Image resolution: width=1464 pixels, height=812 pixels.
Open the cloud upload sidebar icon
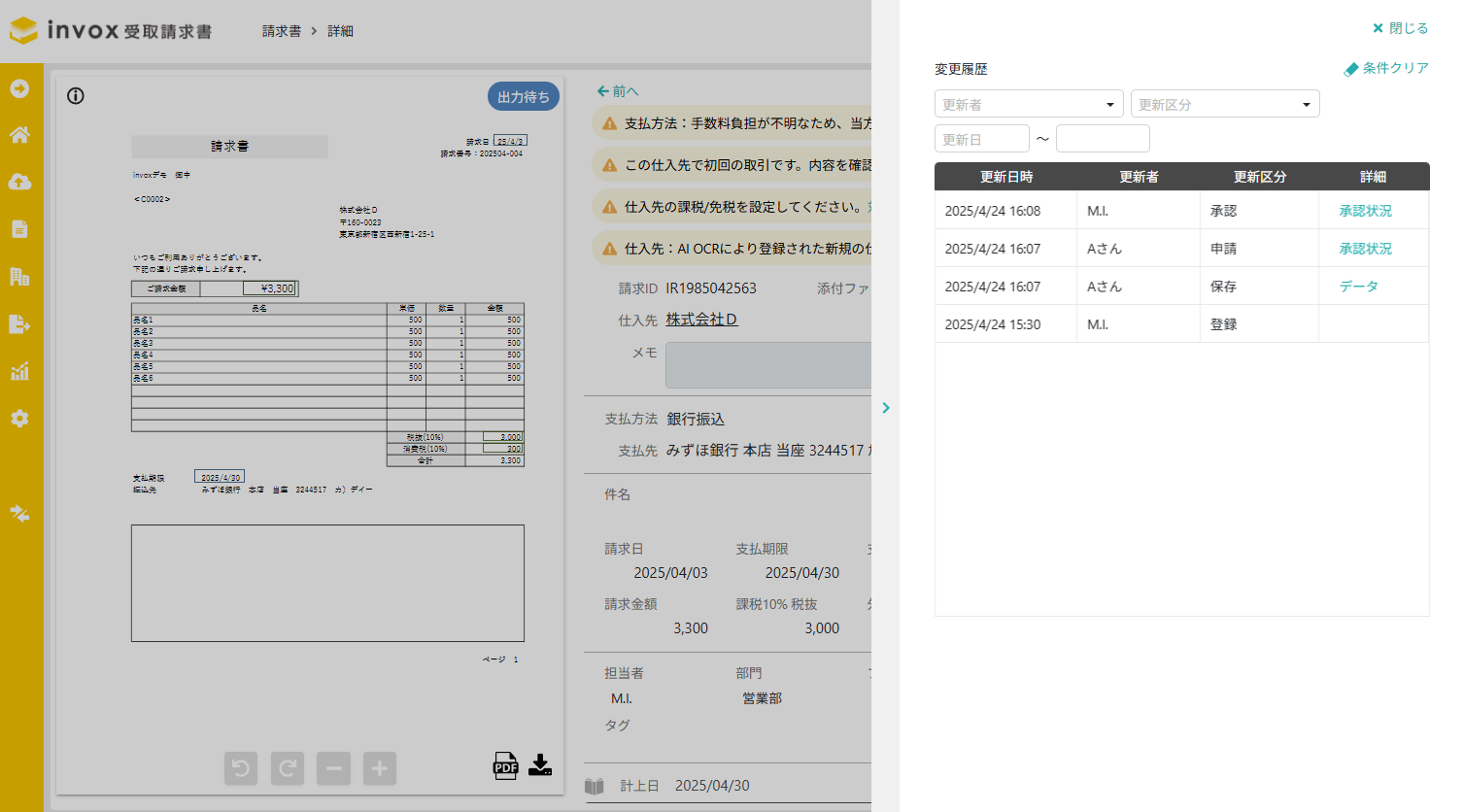click(19, 182)
